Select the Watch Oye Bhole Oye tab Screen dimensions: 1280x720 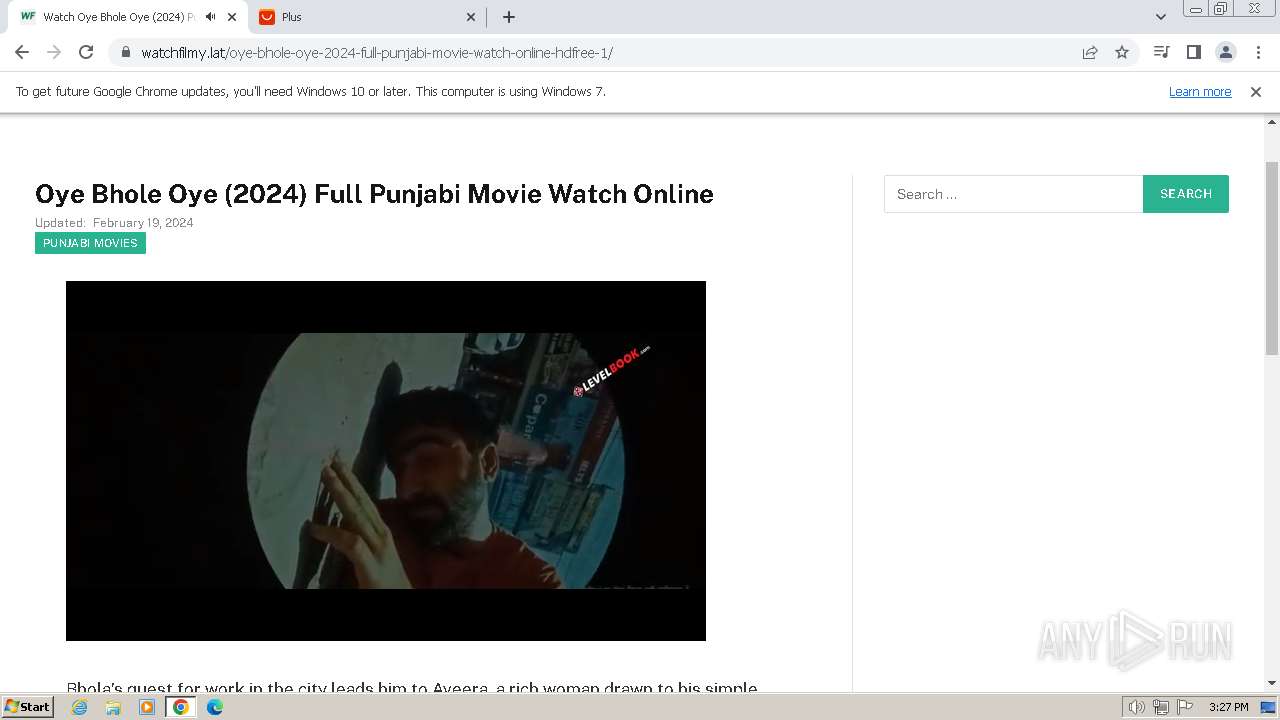coord(125,17)
